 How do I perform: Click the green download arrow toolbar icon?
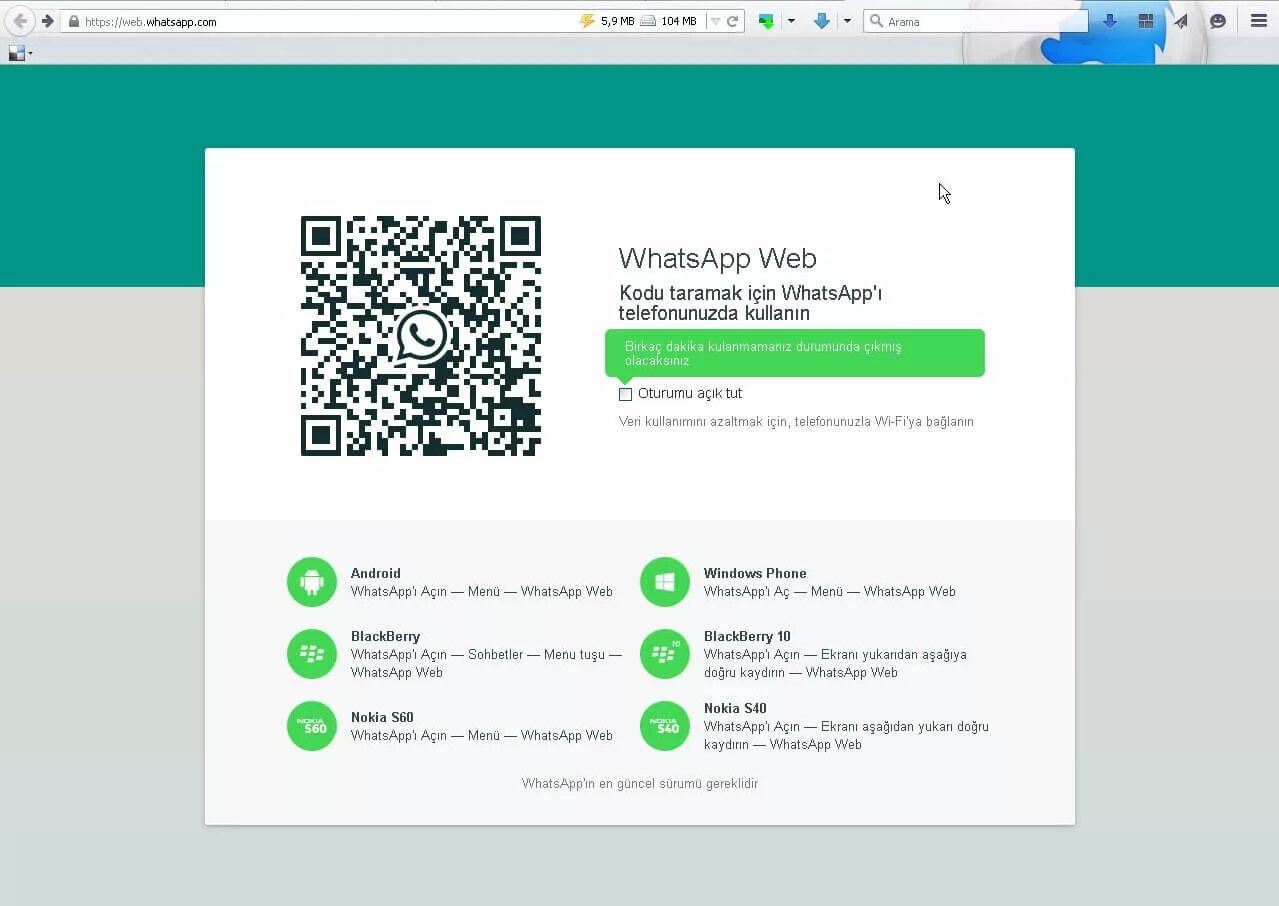tap(767, 21)
